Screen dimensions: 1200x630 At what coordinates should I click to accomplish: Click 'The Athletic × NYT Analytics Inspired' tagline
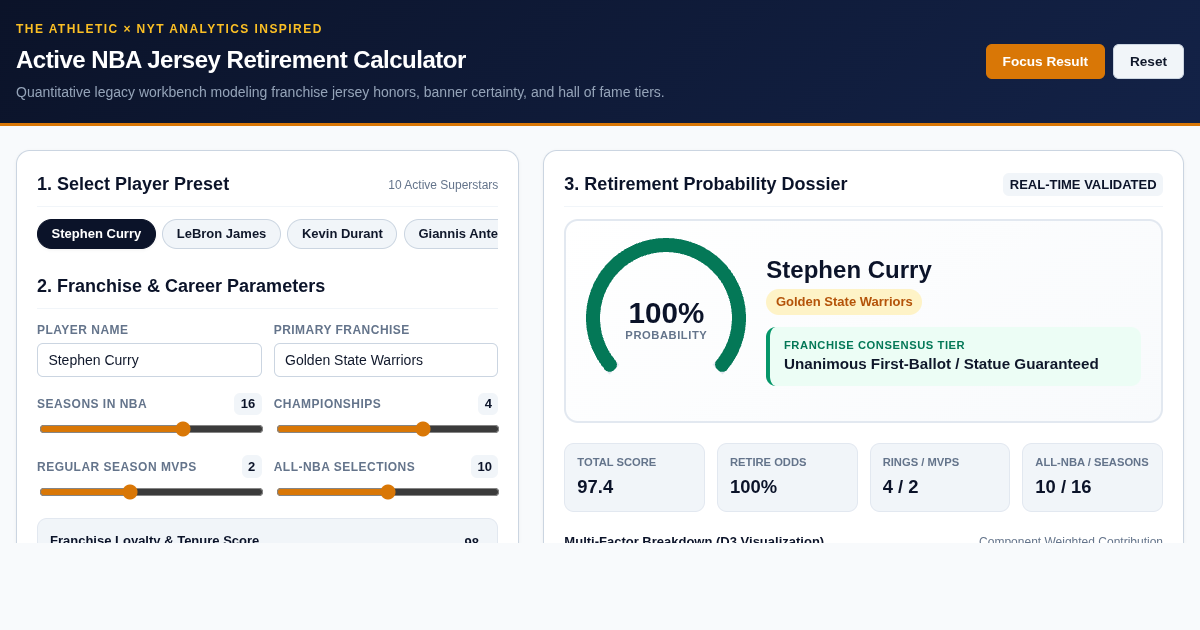point(169,29)
